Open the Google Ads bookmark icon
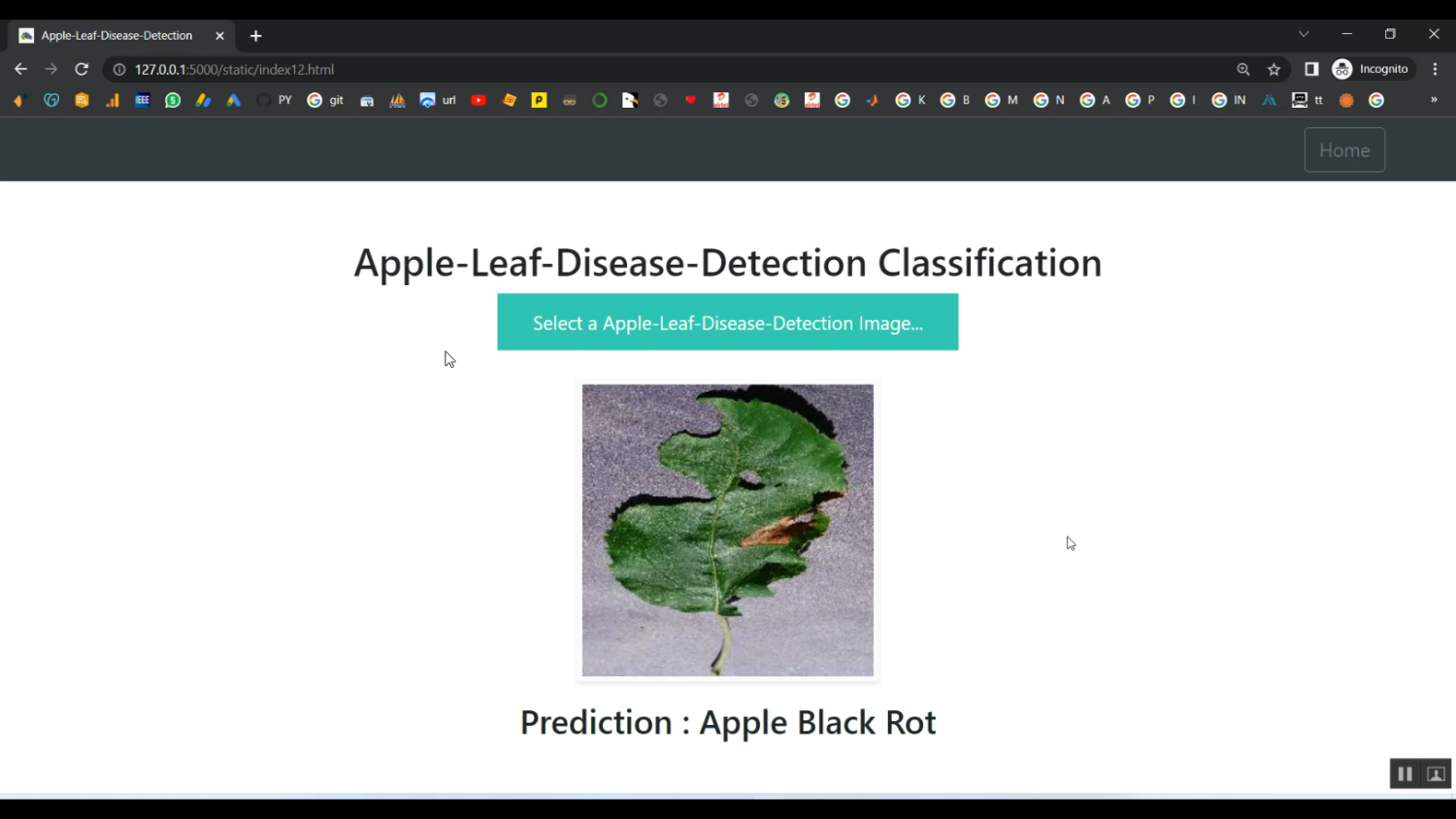The height and width of the screenshot is (819, 1456). click(233, 100)
